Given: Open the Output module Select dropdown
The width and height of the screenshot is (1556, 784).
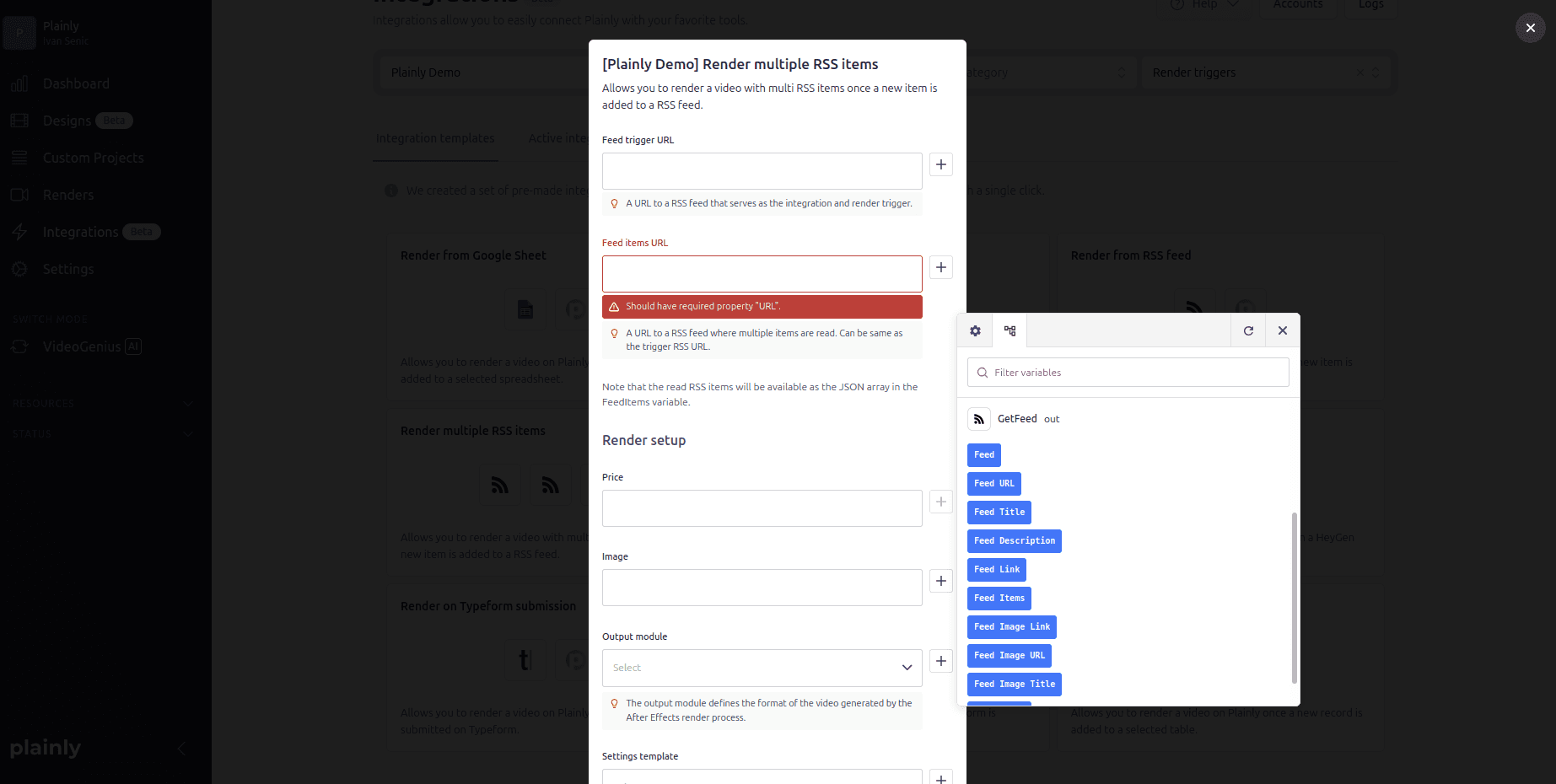Looking at the screenshot, I should pos(762,668).
